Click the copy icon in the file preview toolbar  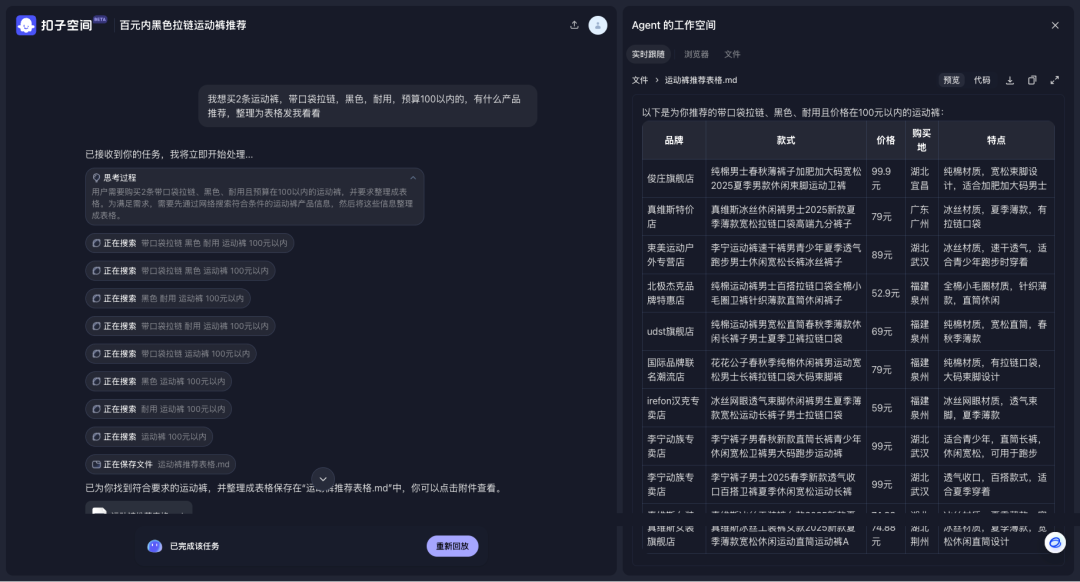1032,81
